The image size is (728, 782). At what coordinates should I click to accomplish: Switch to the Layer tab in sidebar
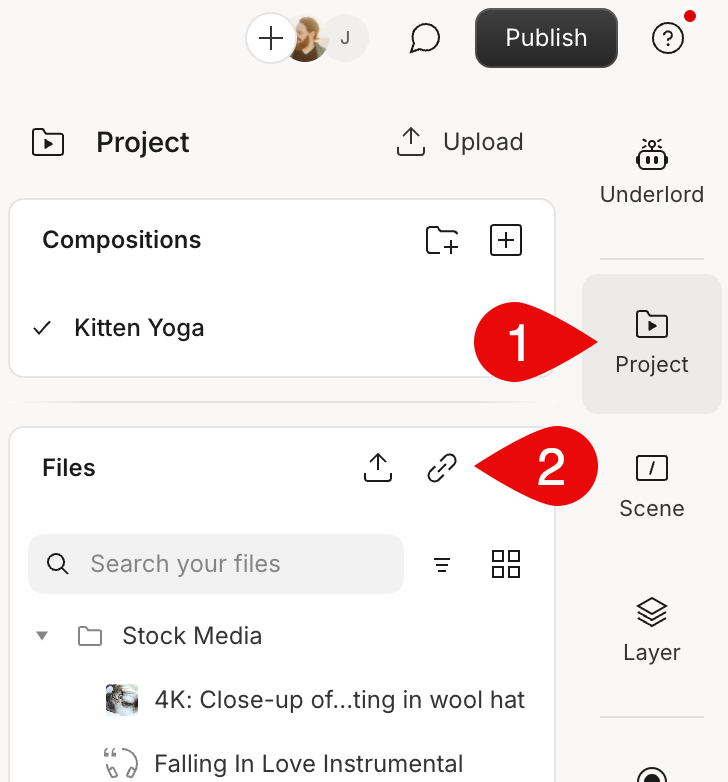coord(652,630)
